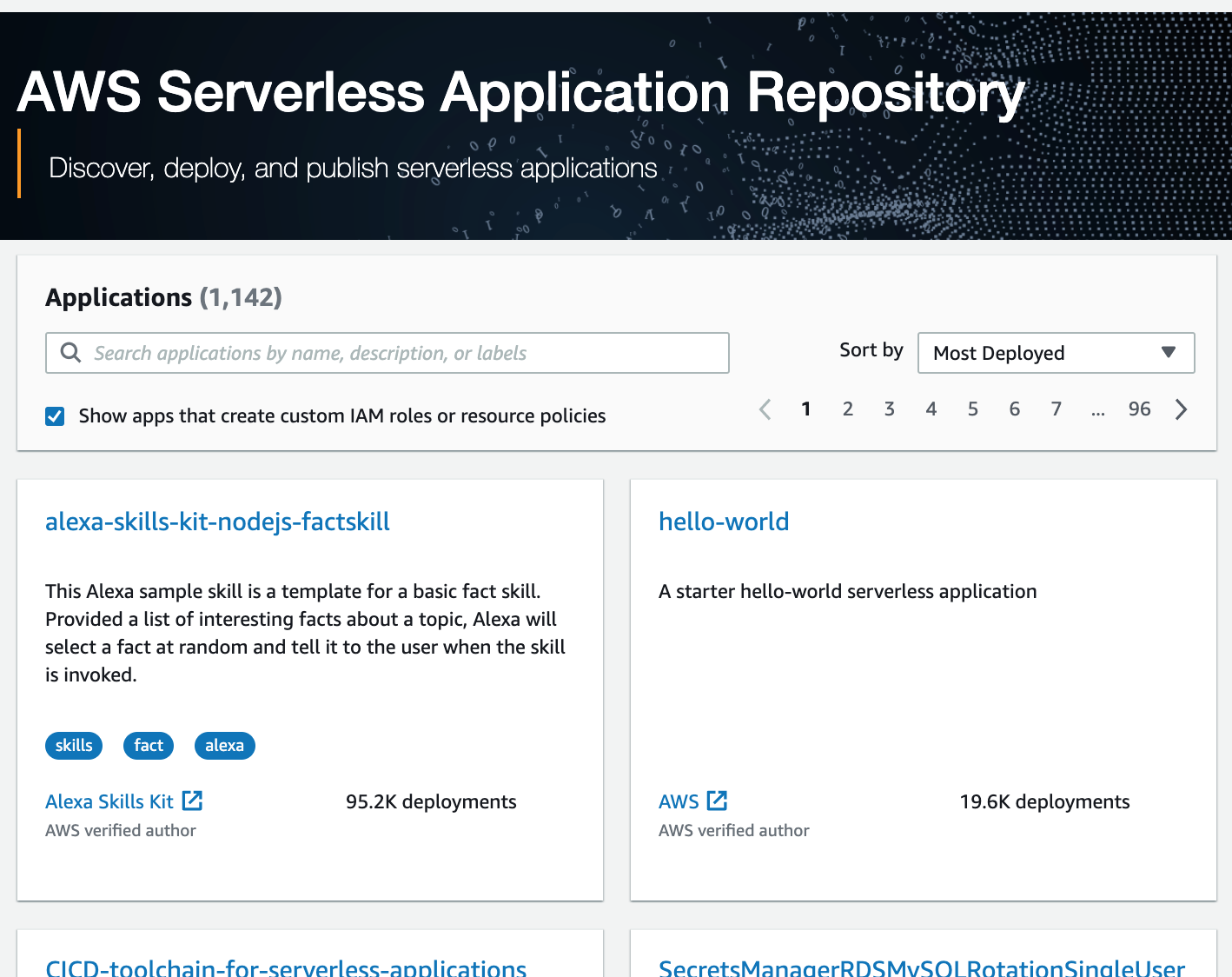
Task: Go to page 4
Action: tap(931, 409)
